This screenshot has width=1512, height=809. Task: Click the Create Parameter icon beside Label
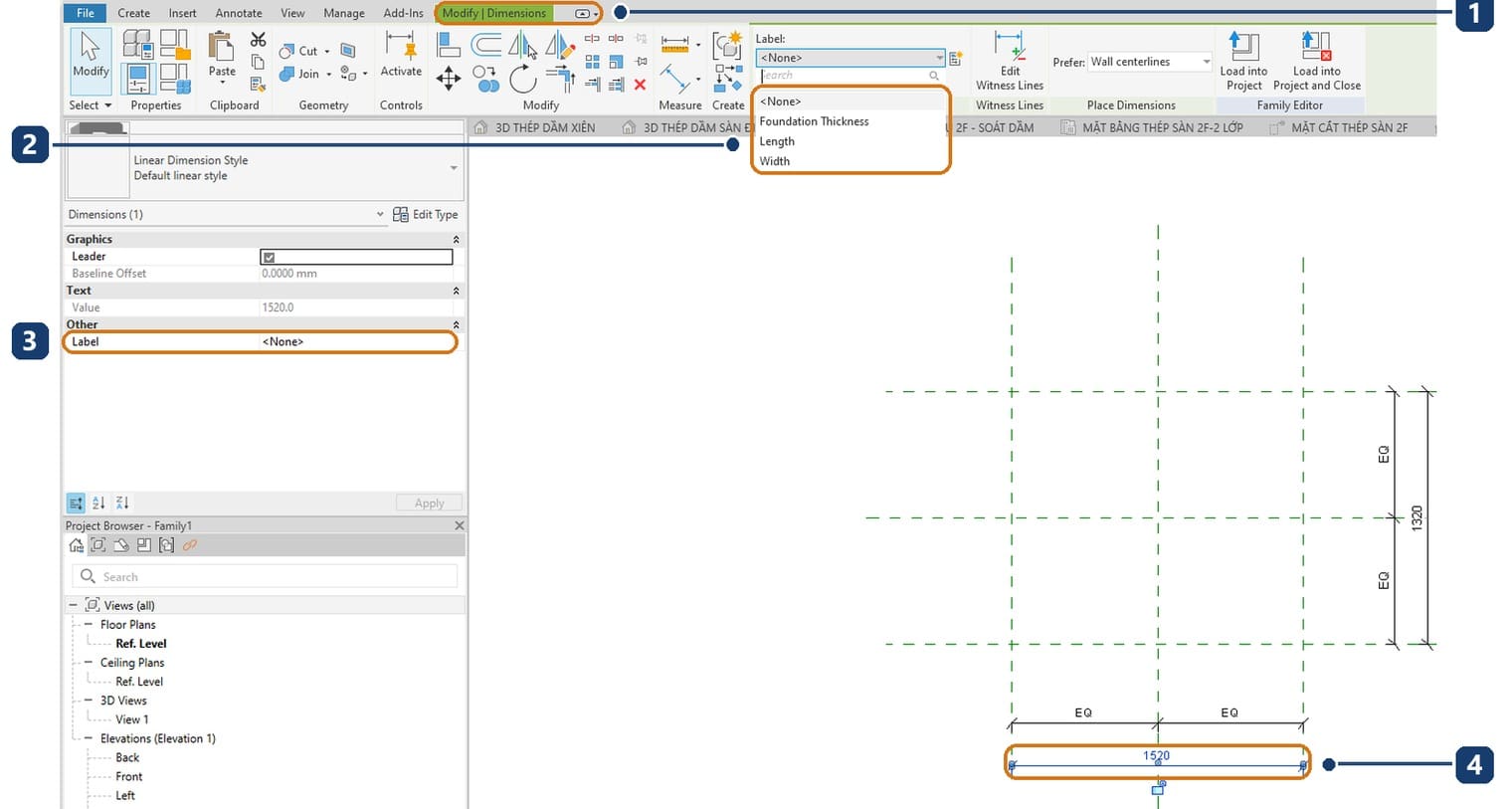(955, 59)
